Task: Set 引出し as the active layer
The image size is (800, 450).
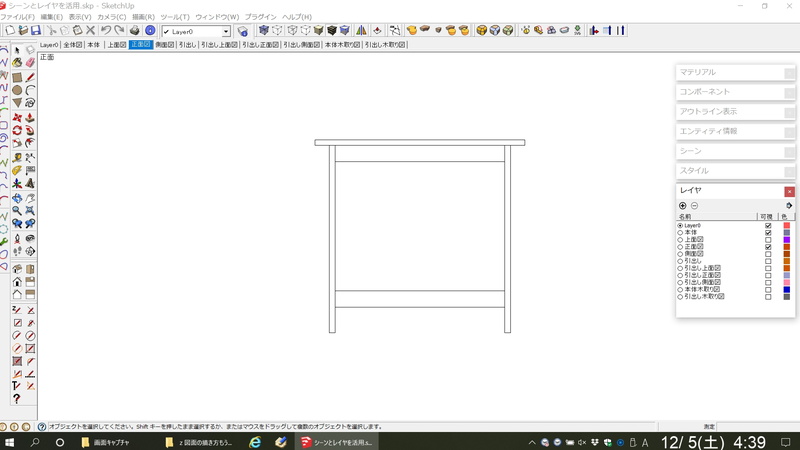Action: point(680,261)
